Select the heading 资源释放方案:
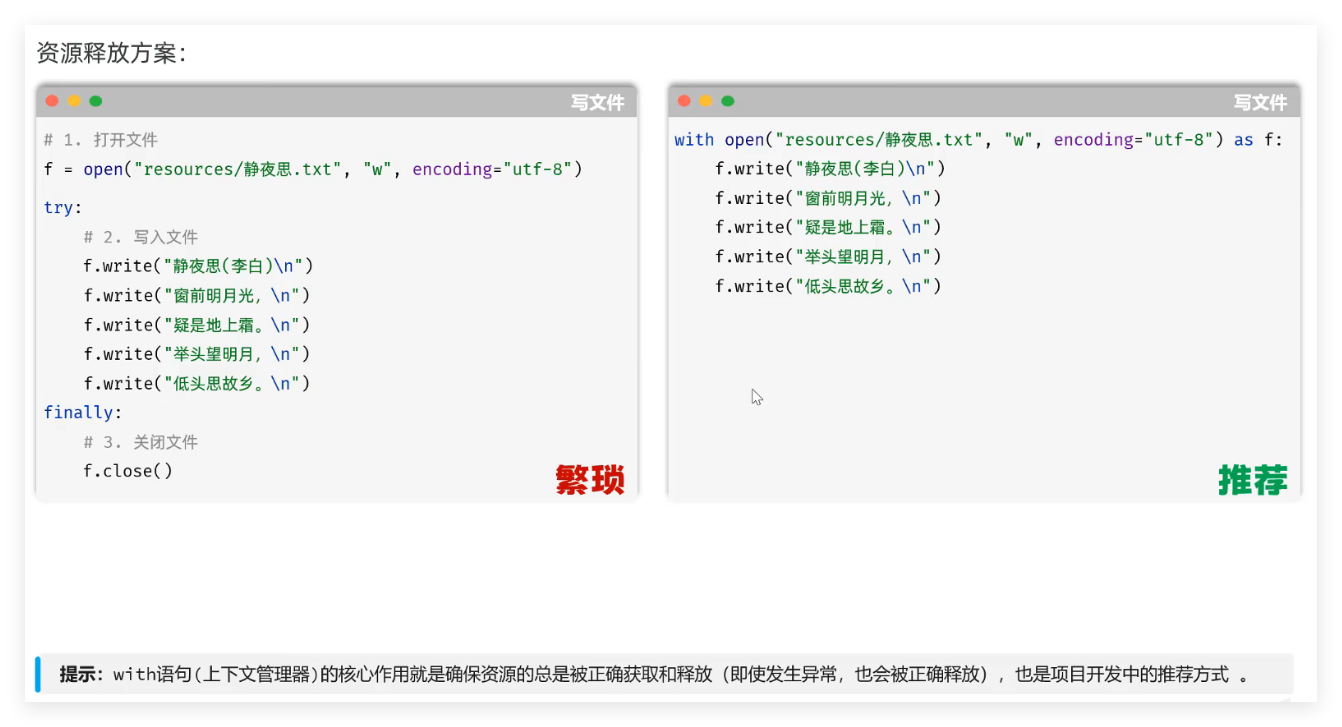Viewport: 1342px width, 727px height. point(111,53)
